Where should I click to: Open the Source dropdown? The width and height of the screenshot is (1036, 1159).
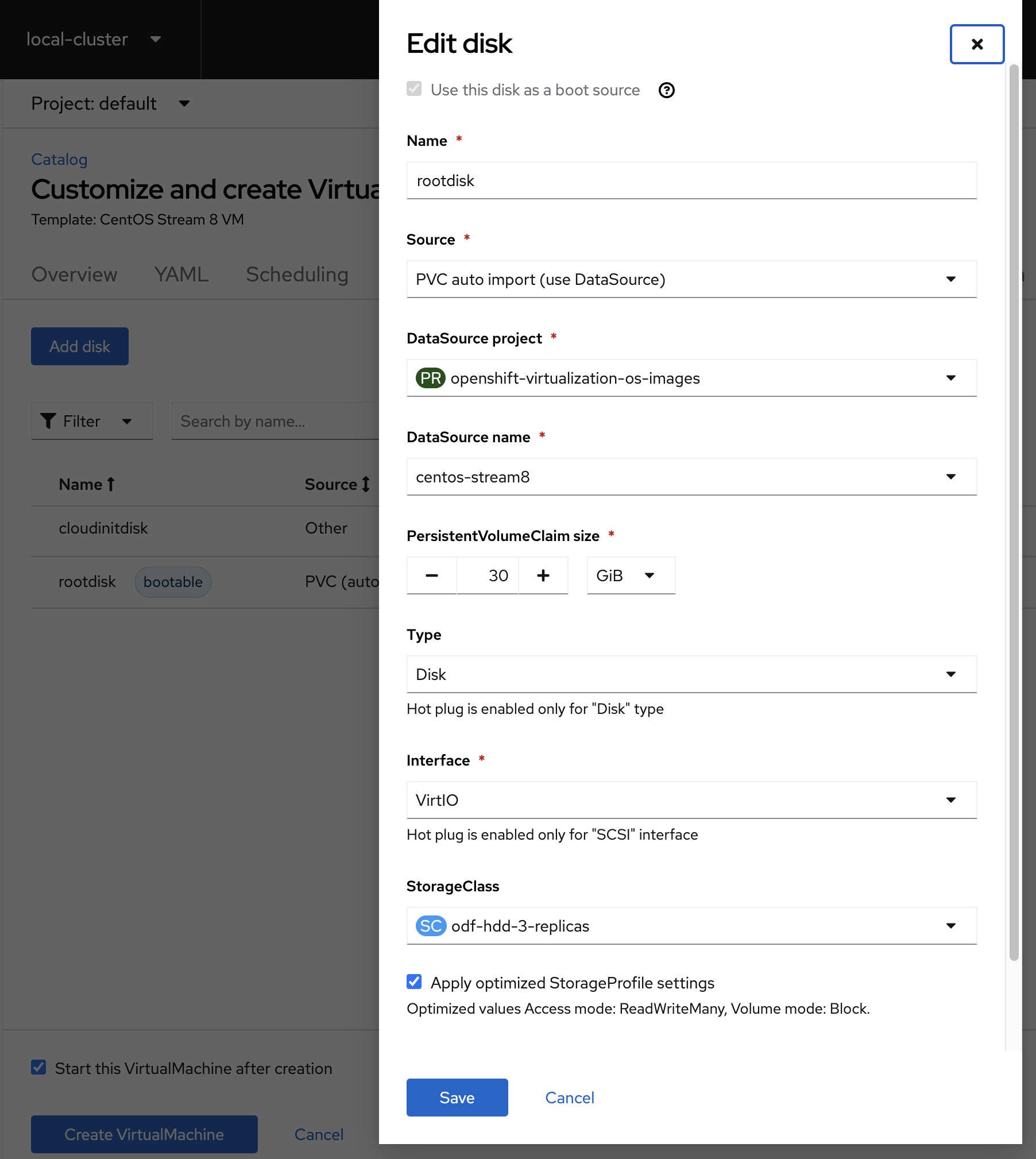691,280
